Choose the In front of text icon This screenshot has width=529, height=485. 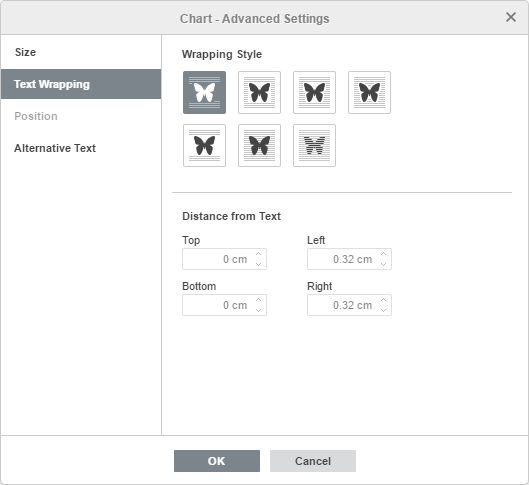pyautogui.click(x=259, y=145)
